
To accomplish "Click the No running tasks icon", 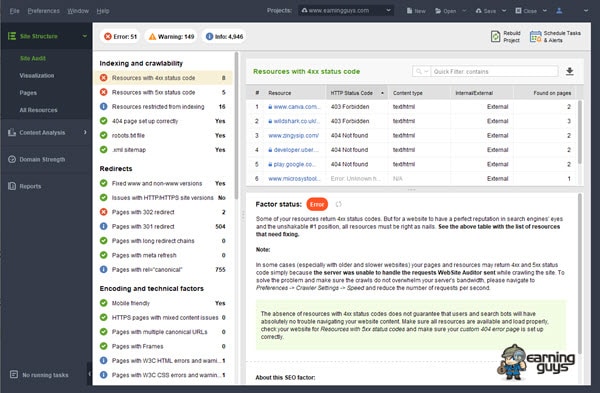I will point(14,374).
